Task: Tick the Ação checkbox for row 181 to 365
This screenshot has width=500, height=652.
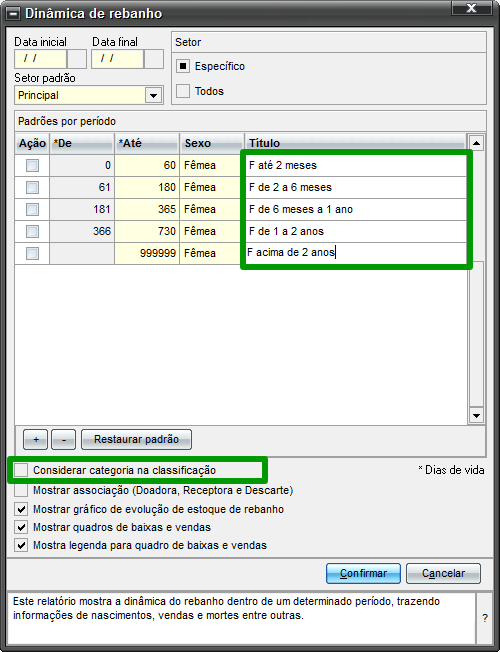Action: tap(32, 210)
